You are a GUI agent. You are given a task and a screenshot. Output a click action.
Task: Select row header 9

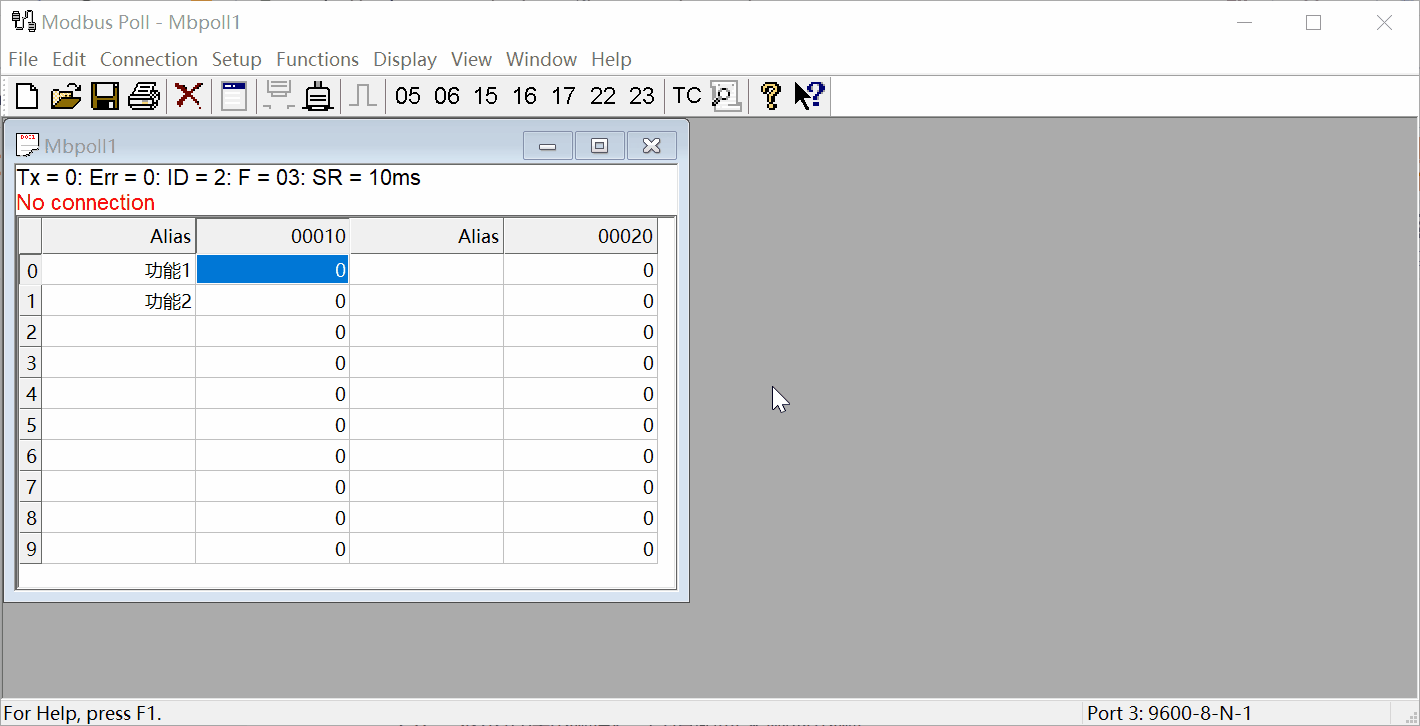[x=31, y=549]
